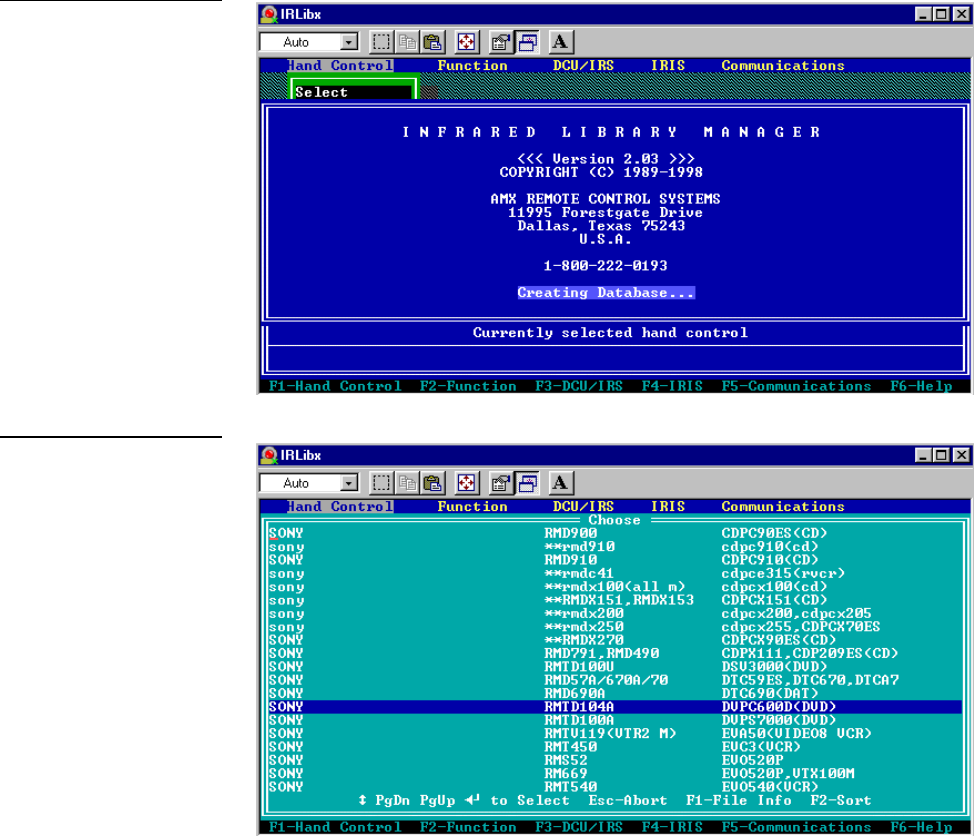Click Paste icon in top IRLibx window toolbar
The image size is (974, 836).
433,42
